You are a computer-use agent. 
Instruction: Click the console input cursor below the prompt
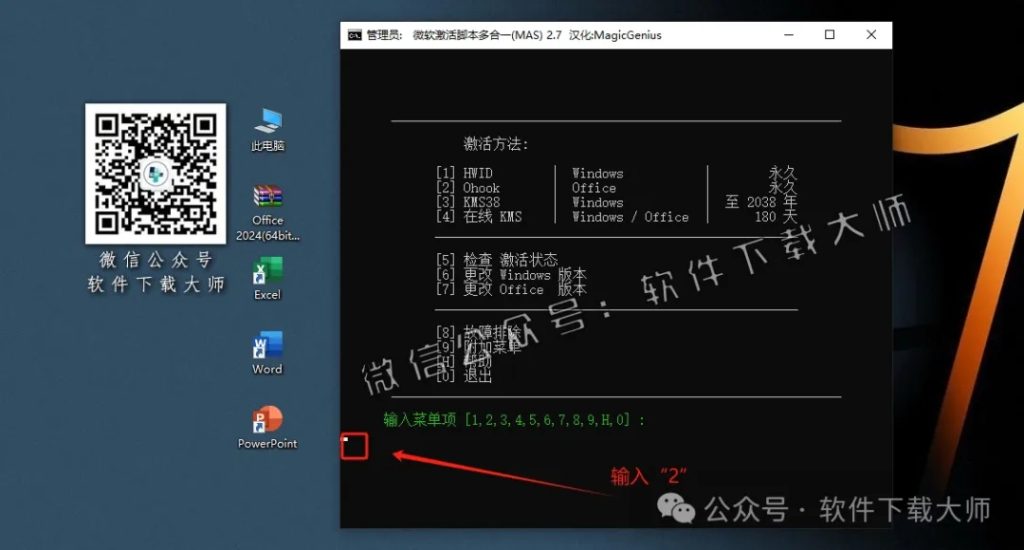pyautogui.click(x=346, y=439)
